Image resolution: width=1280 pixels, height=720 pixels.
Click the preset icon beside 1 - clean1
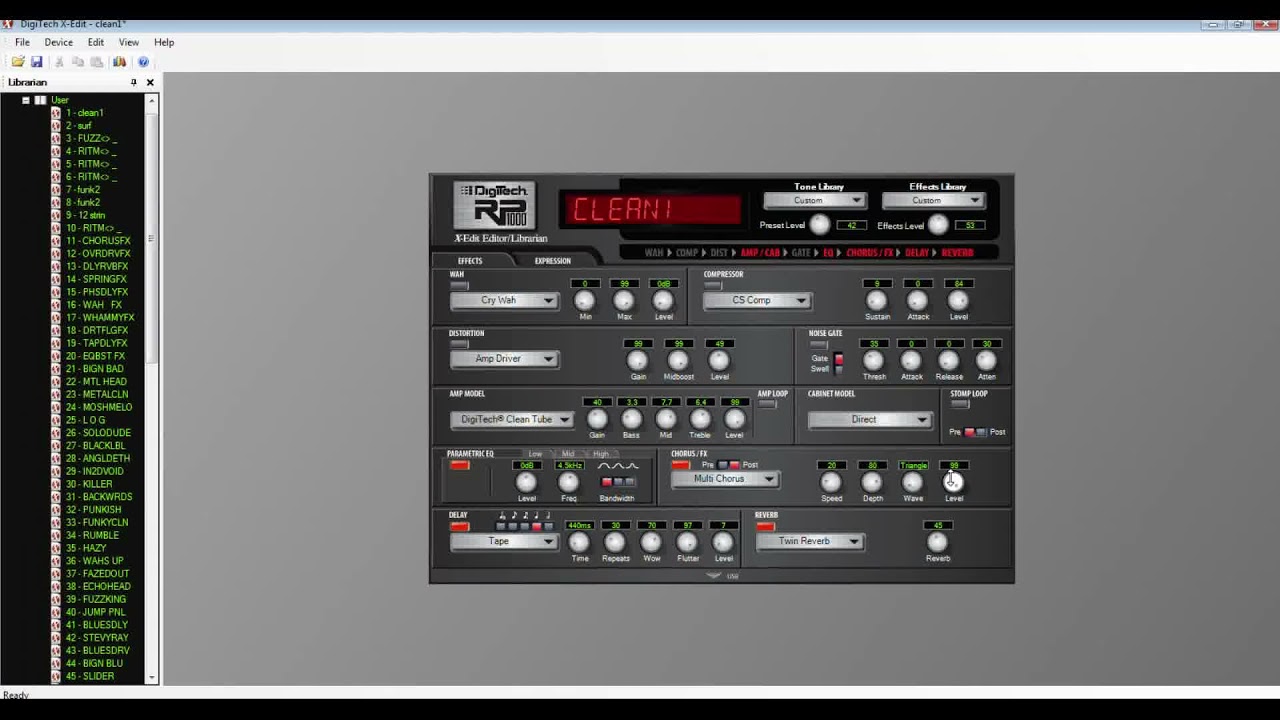coord(56,113)
